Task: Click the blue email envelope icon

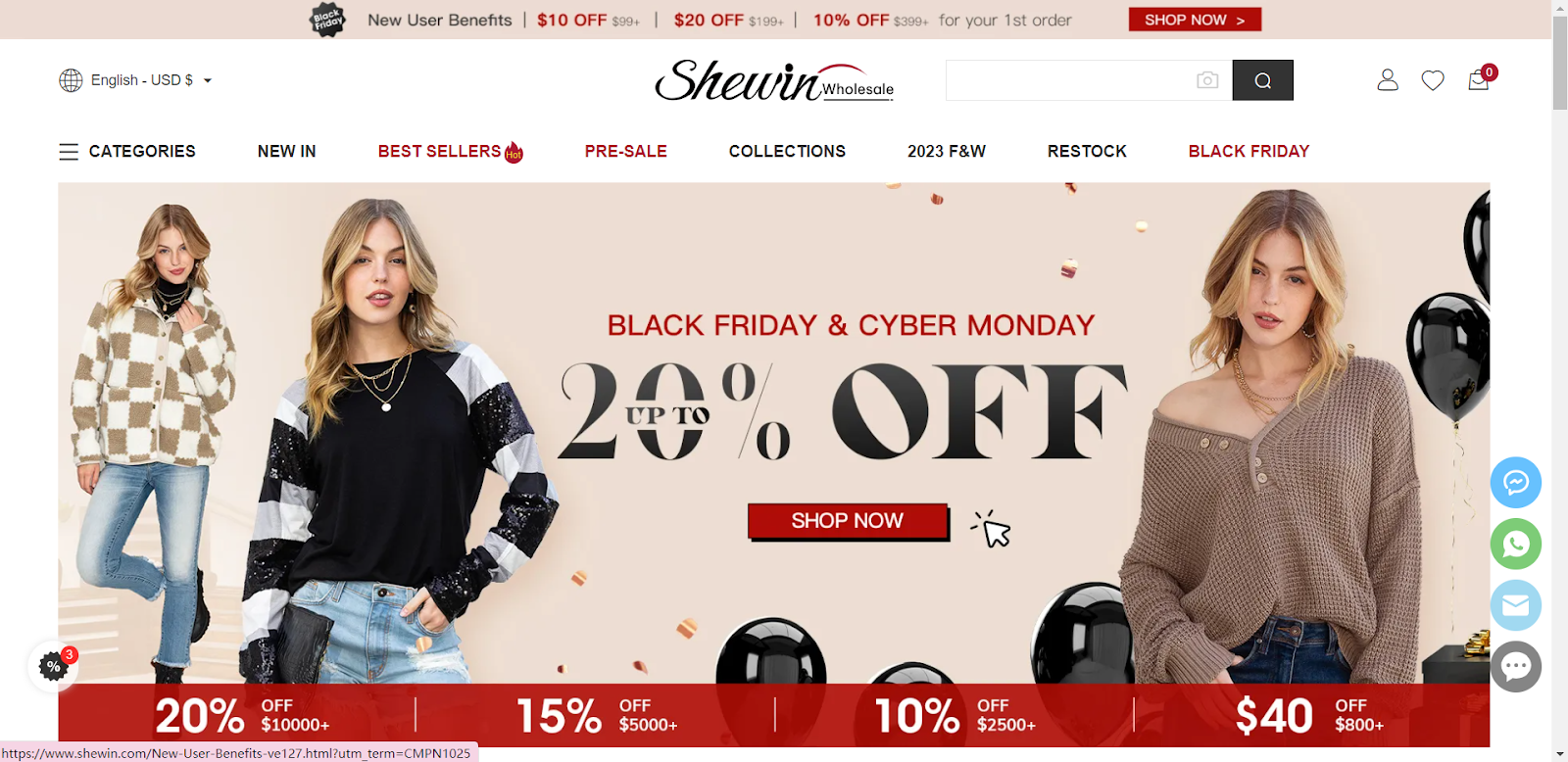Action: [x=1516, y=605]
